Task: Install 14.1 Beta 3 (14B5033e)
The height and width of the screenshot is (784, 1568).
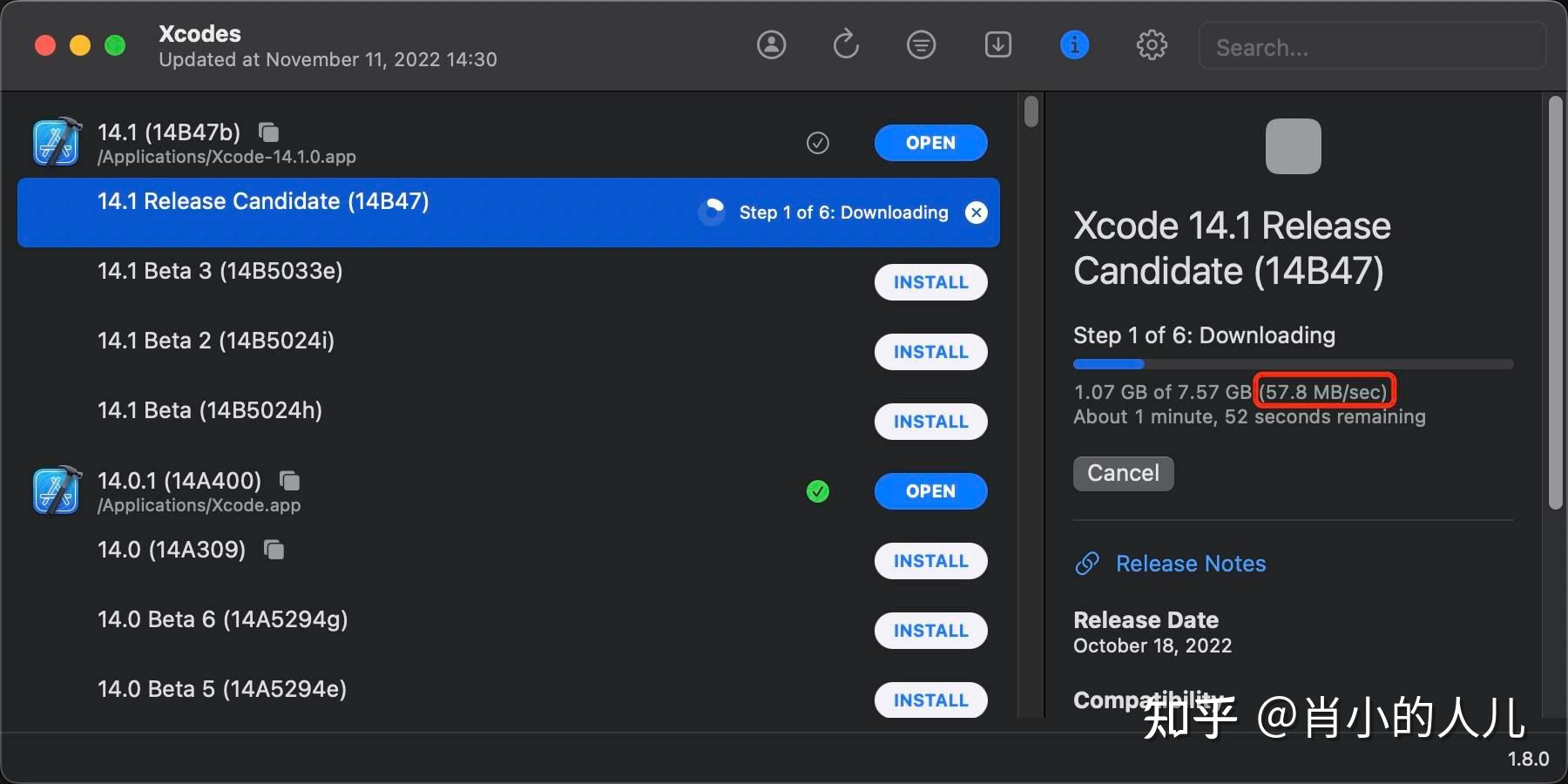Action: (930, 282)
